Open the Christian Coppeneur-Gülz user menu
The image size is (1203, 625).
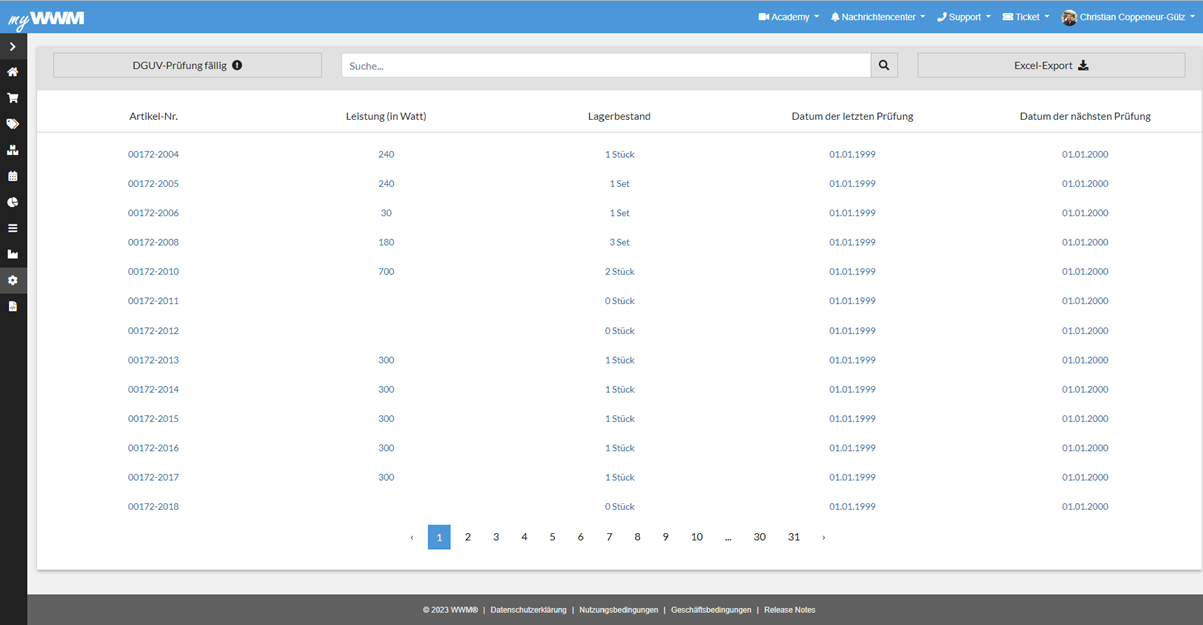1129,17
